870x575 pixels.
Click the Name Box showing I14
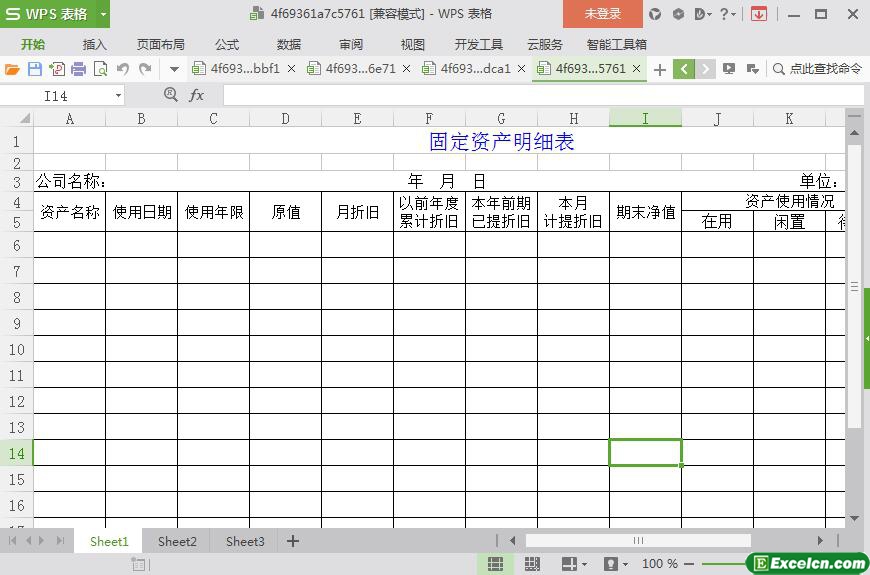tap(57, 96)
